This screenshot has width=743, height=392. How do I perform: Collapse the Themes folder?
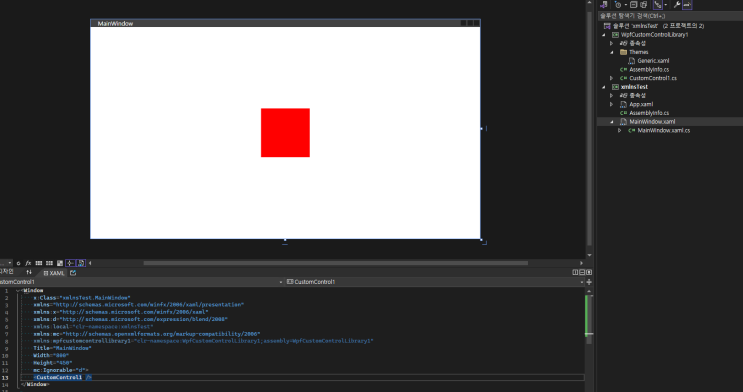pyautogui.click(x=611, y=52)
